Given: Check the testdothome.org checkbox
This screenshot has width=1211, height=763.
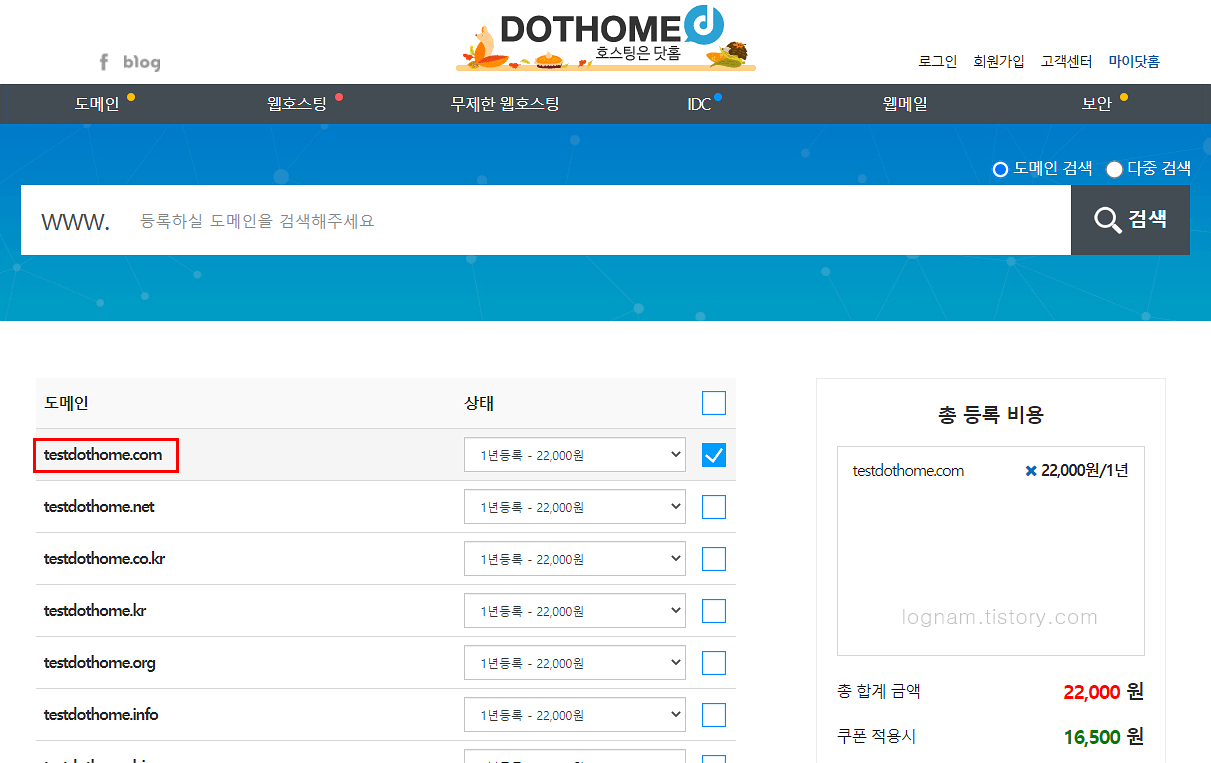Looking at the screenshot, I should point(714,663).
